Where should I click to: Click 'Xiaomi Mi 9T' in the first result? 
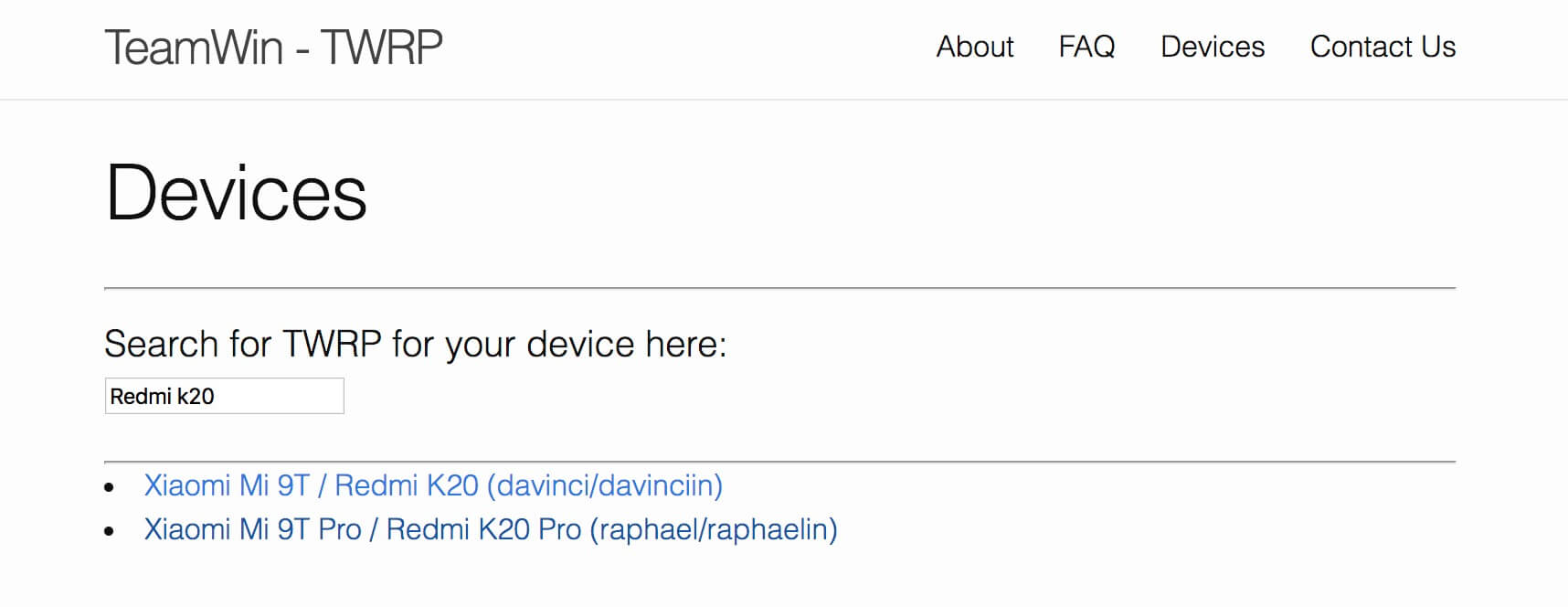point(227,485)
